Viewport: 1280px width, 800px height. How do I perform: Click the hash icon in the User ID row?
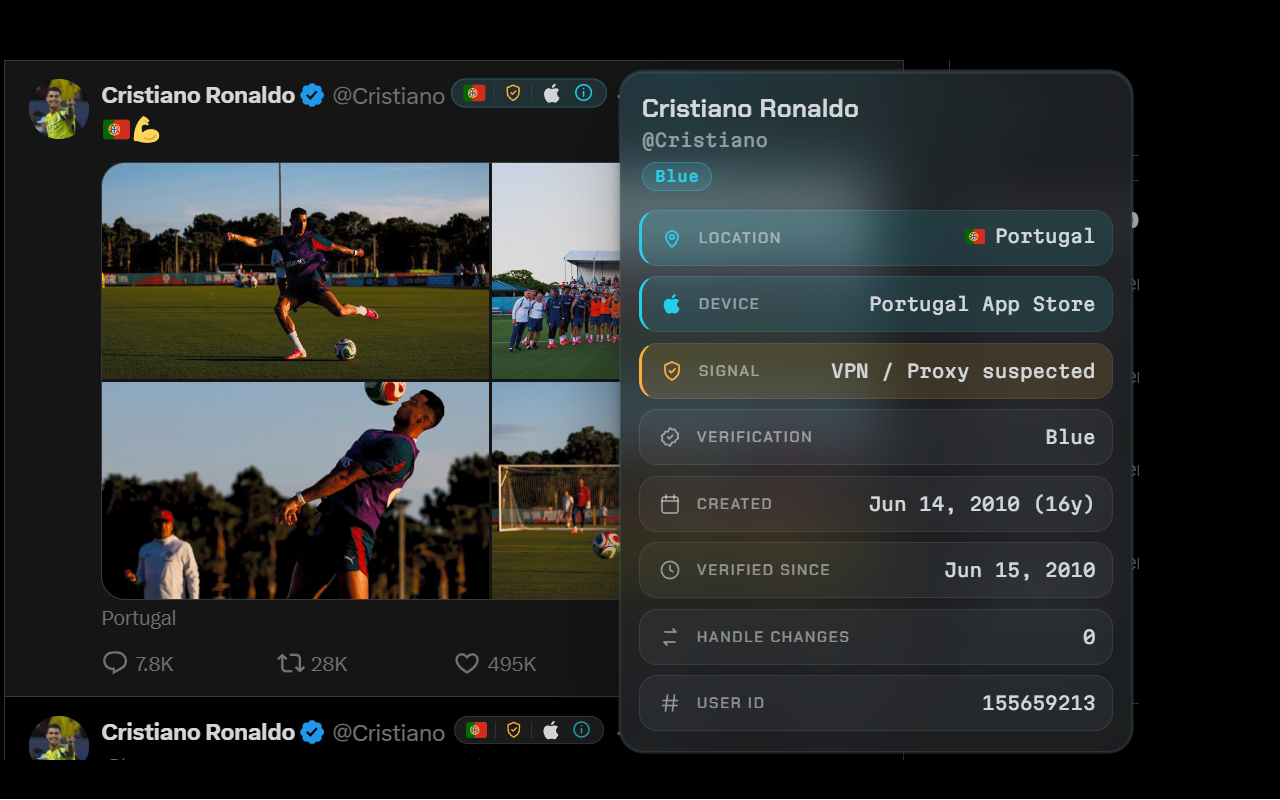coord(670,703)
